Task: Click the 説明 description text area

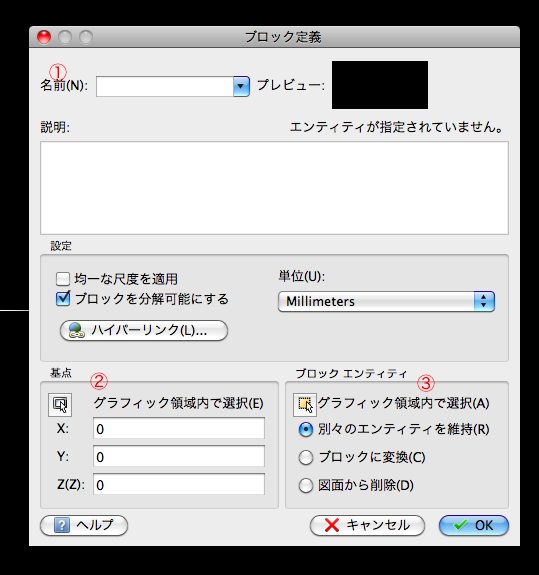Action: point(274,188)
